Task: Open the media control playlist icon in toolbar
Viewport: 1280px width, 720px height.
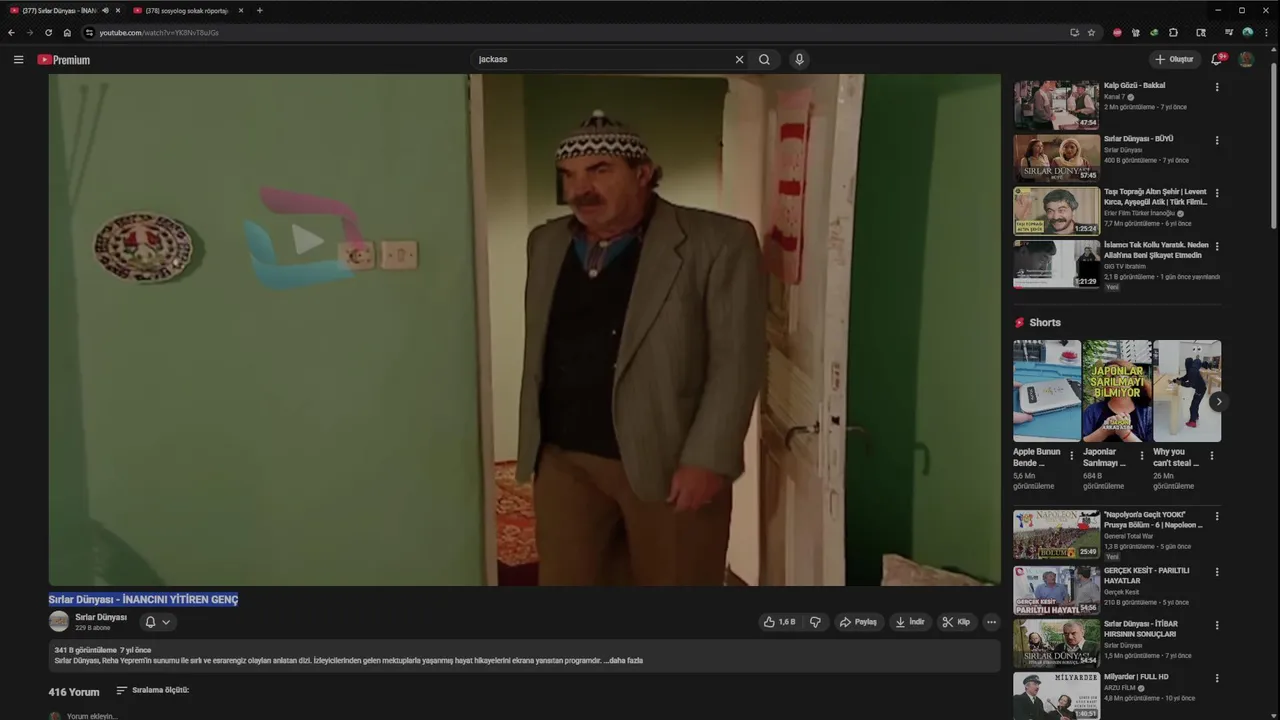Action: coord(1228,32)
